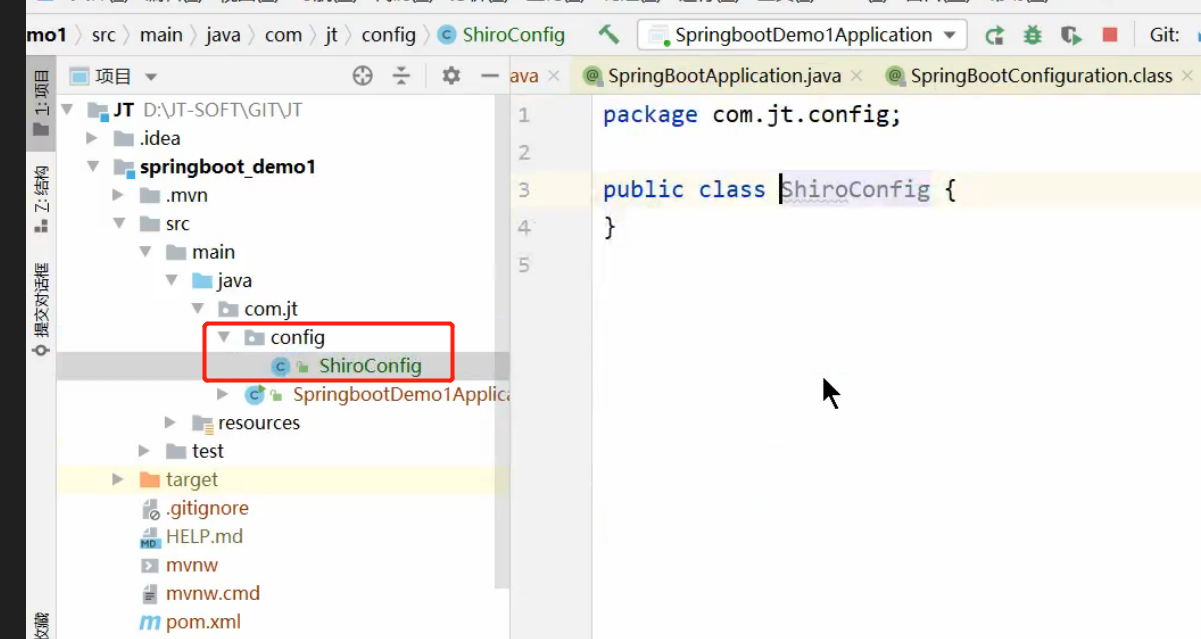Collapse all using the project panel icon
This screenshot has height=639, width=1201.
click(401, 76)
